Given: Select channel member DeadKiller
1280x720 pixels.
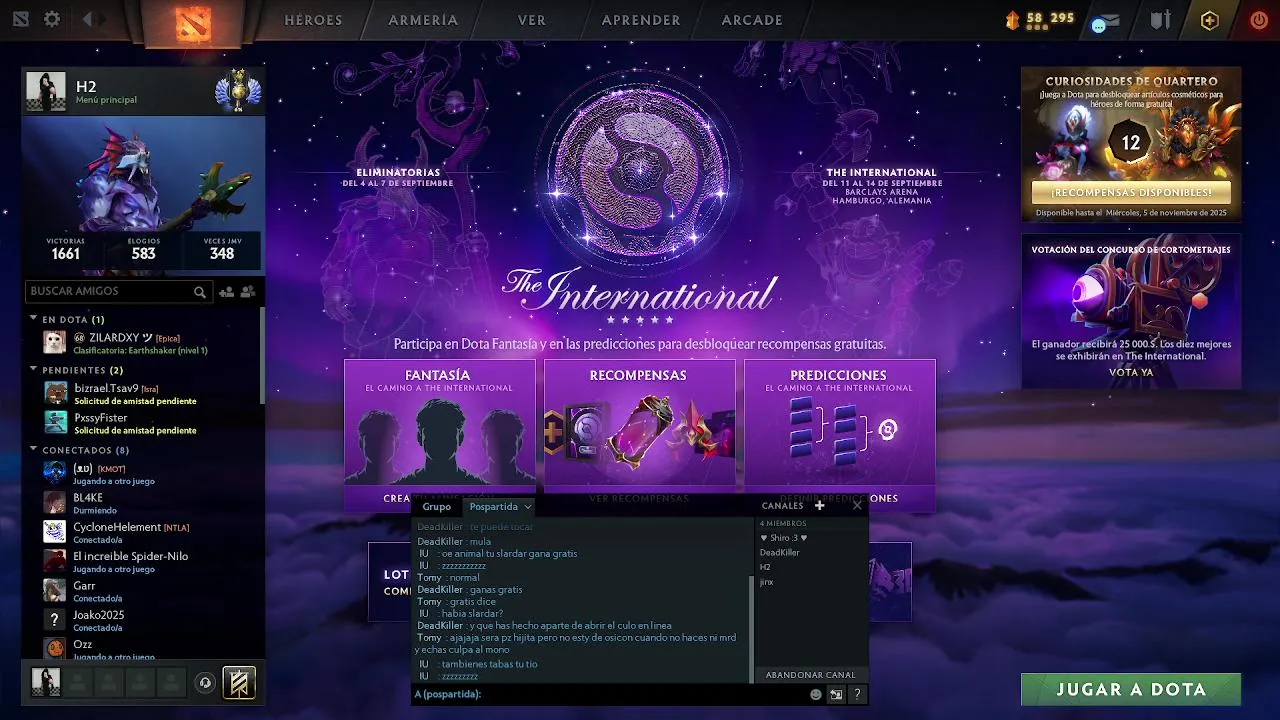Looking at the screenshot, I should [x=779, y=552].
